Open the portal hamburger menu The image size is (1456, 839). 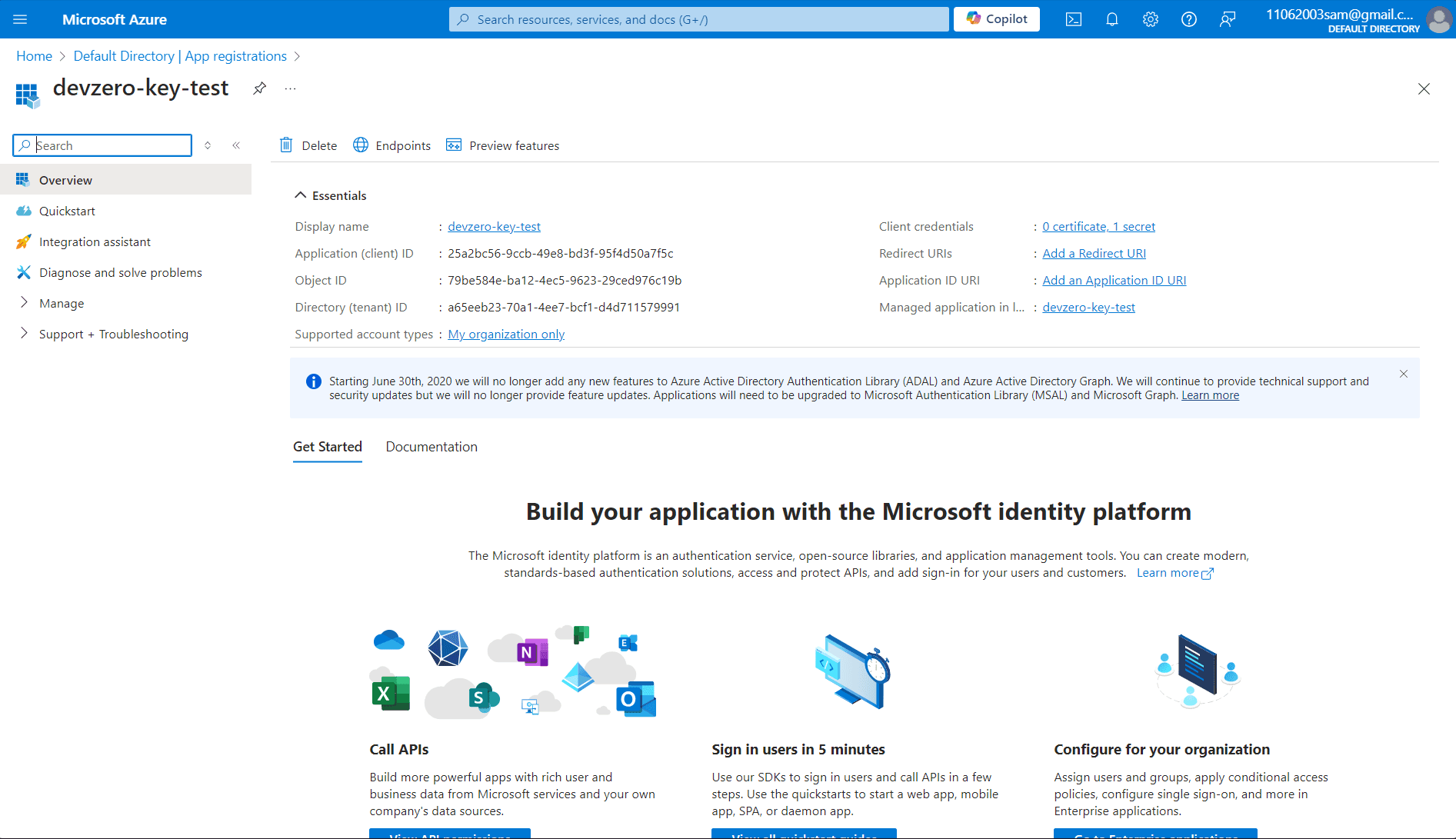[20, 19]
